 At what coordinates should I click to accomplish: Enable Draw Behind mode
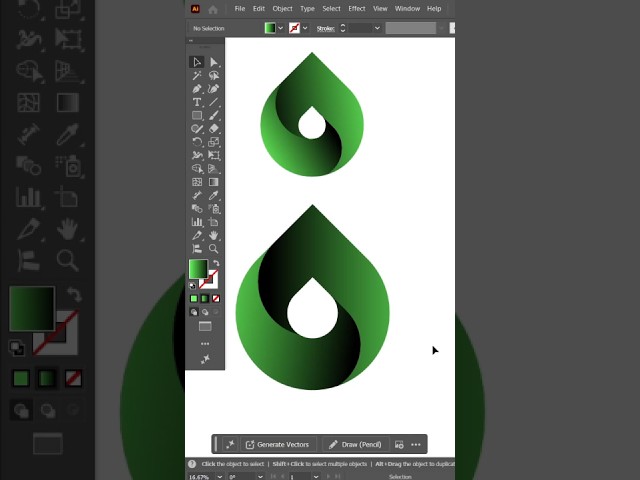[x=205, y=312]
